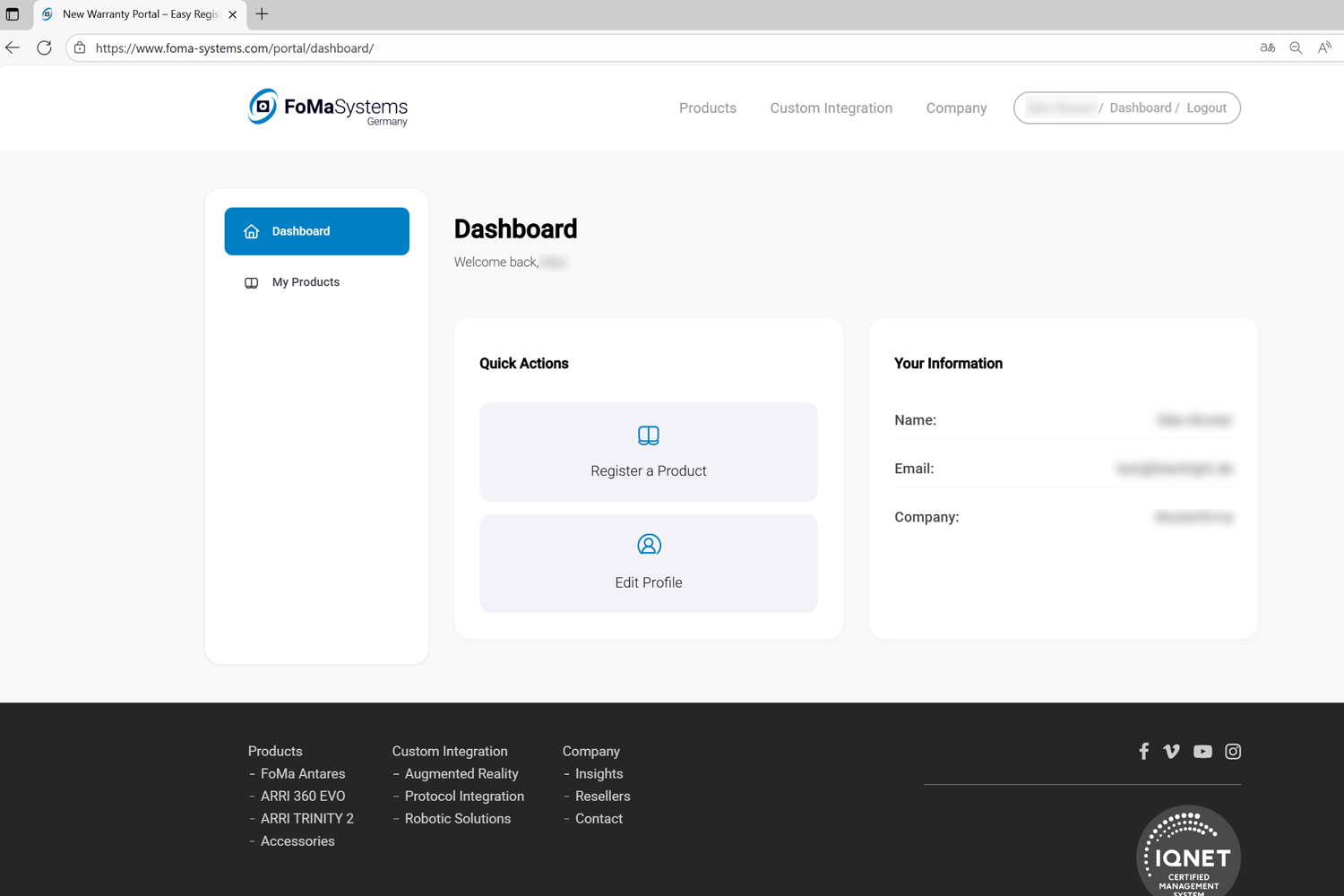Open the Vimeo social icon
This screenshot has width=1344, height=896.
pyautogui.click(x=1171, y=751)
